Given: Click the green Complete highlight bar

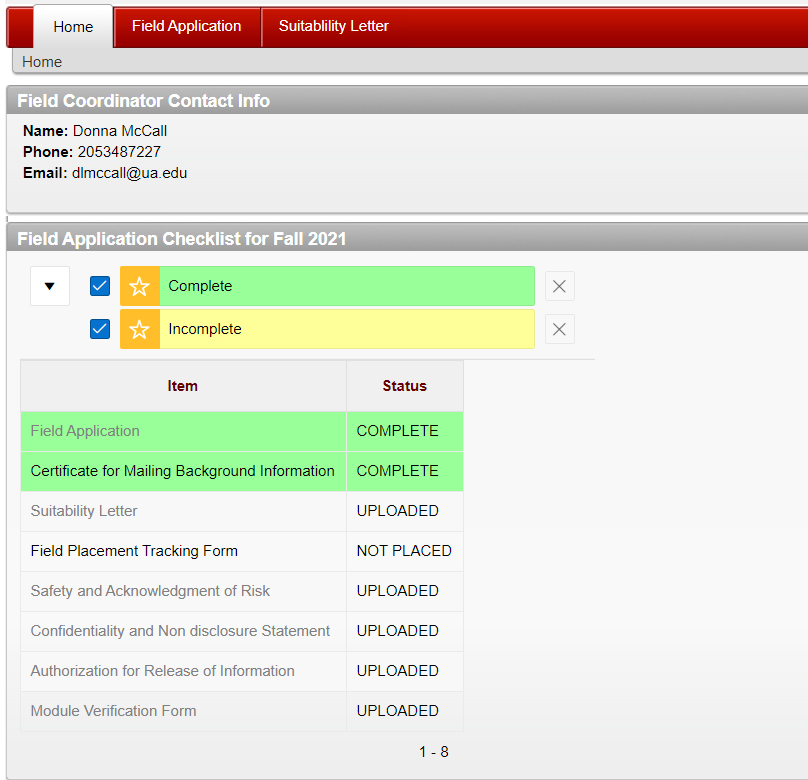Looking at the screenshot, I should [346, 287].
